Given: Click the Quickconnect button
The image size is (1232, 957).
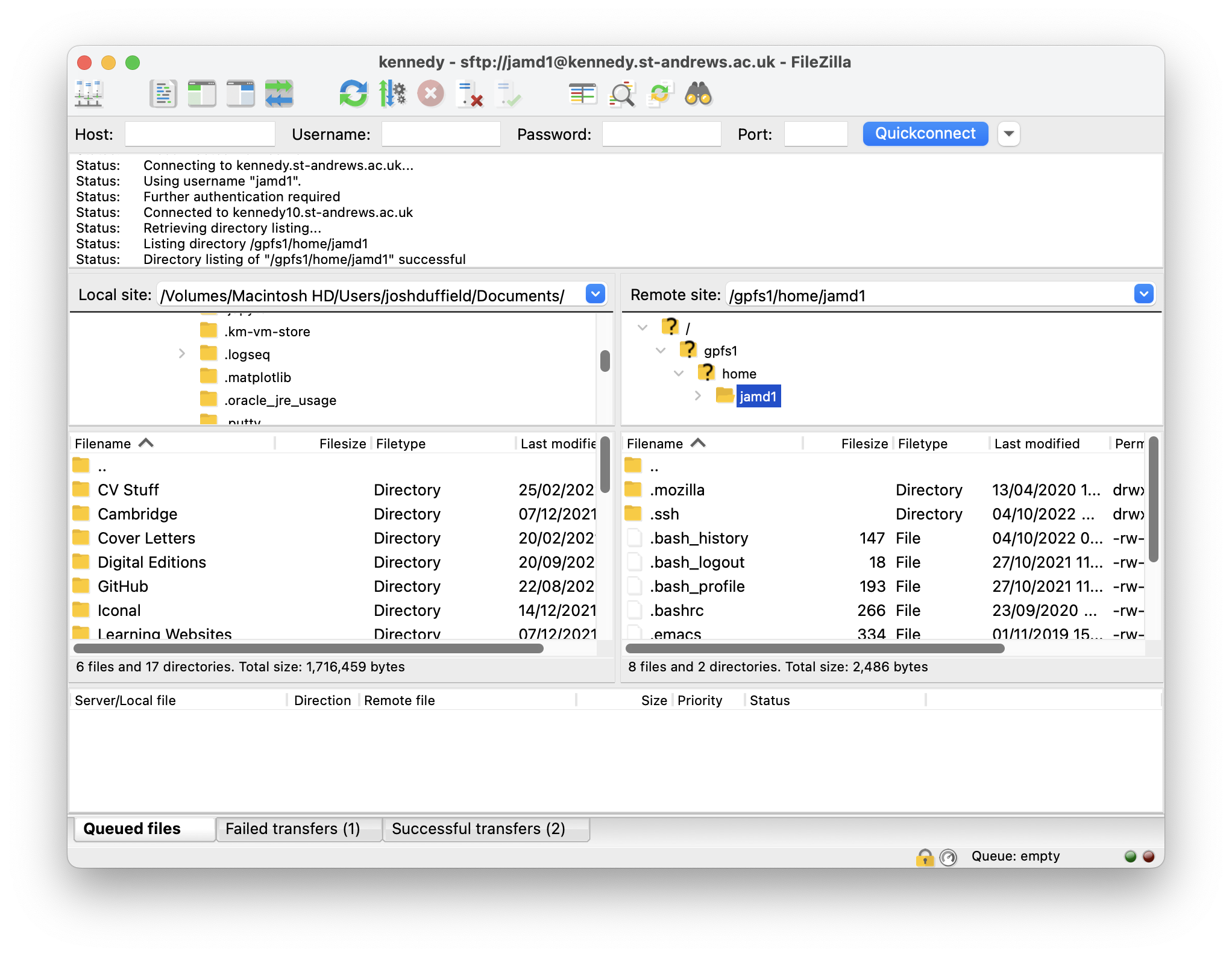Looking at the screenshot, I should pyautogui.click(x=925, y=134).
